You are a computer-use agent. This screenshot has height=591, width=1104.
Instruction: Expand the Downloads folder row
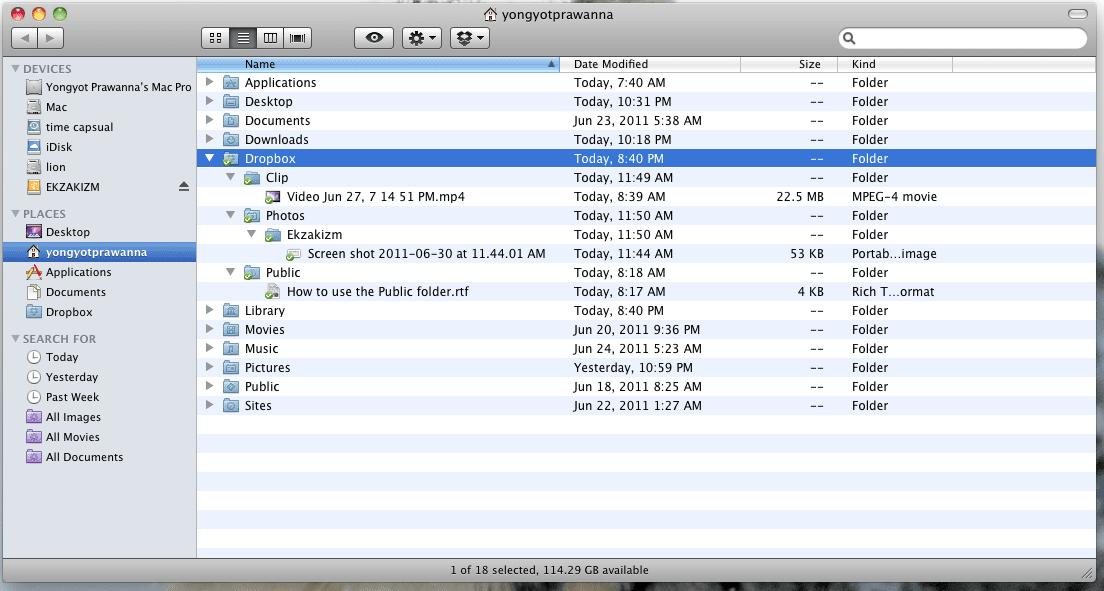(209, 139)
